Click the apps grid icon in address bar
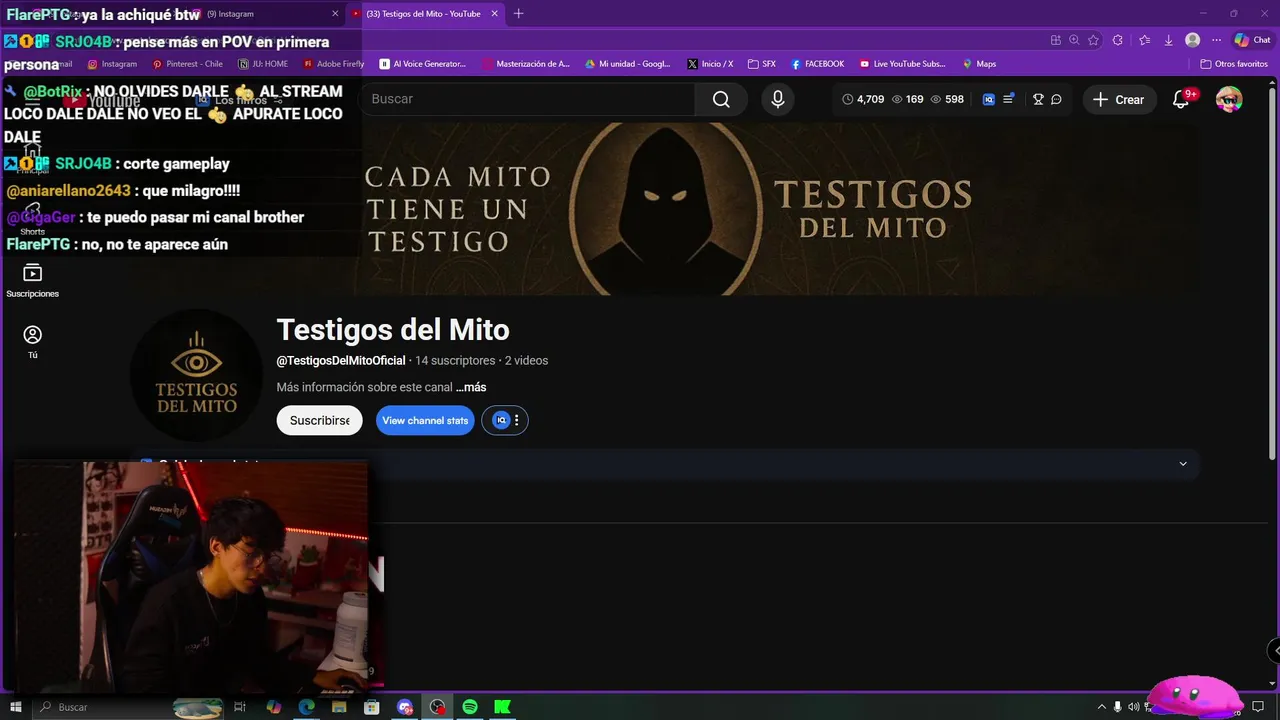Image resolution: width=1280 pixels, height=720 pixels. coord(1055,40)
